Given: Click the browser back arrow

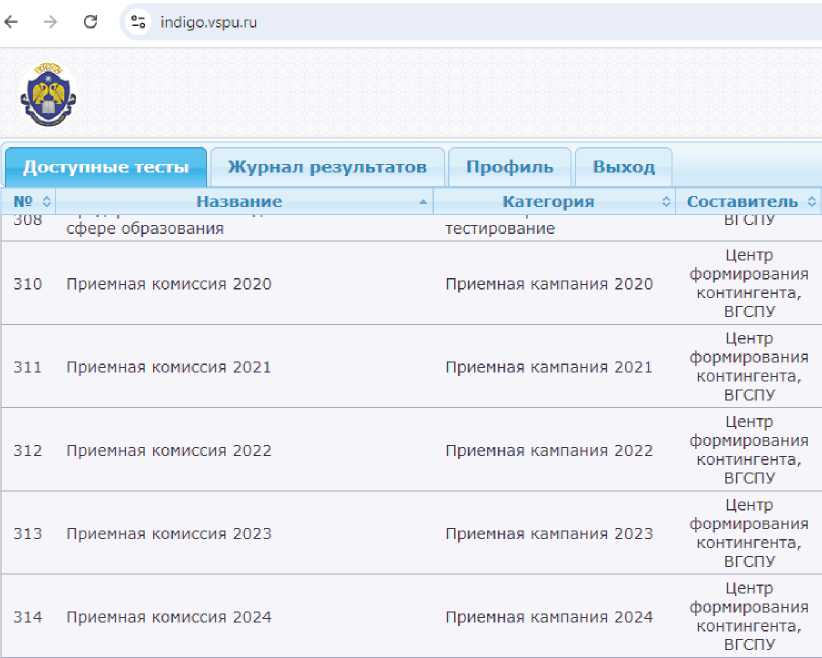Looking at the screenshot, I should coord(13,22).
